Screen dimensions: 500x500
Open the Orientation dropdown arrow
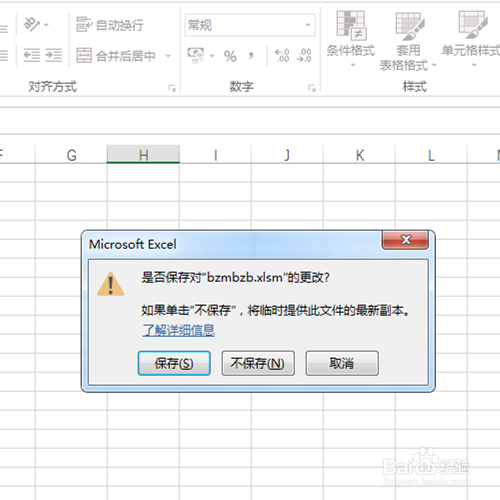pos(46,25)
